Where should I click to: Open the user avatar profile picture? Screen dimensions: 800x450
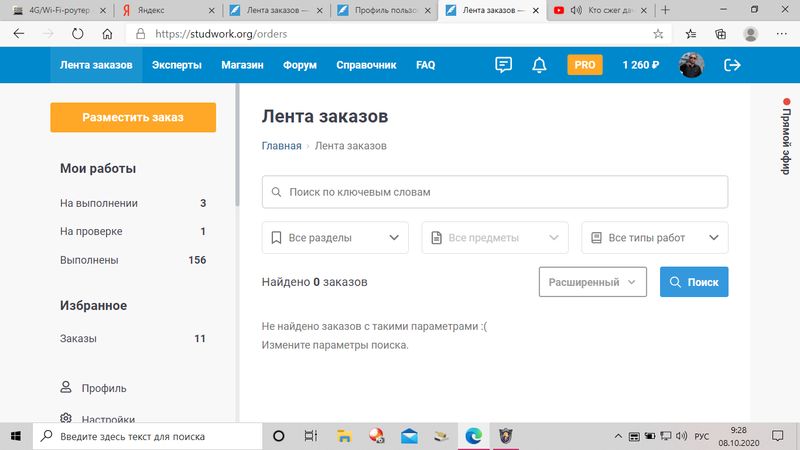[691, 65]
